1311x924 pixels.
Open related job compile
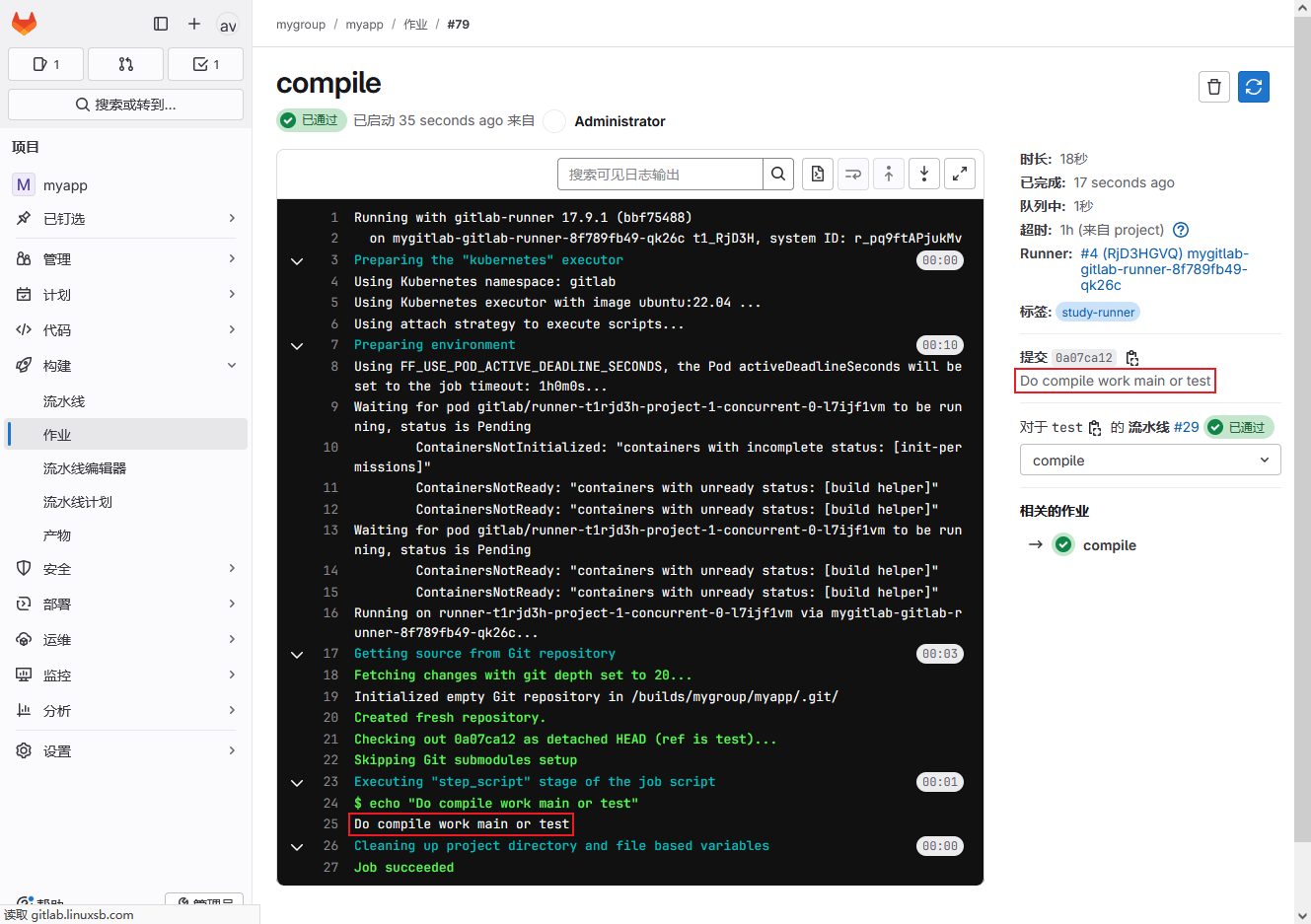tap(1110, 545)
